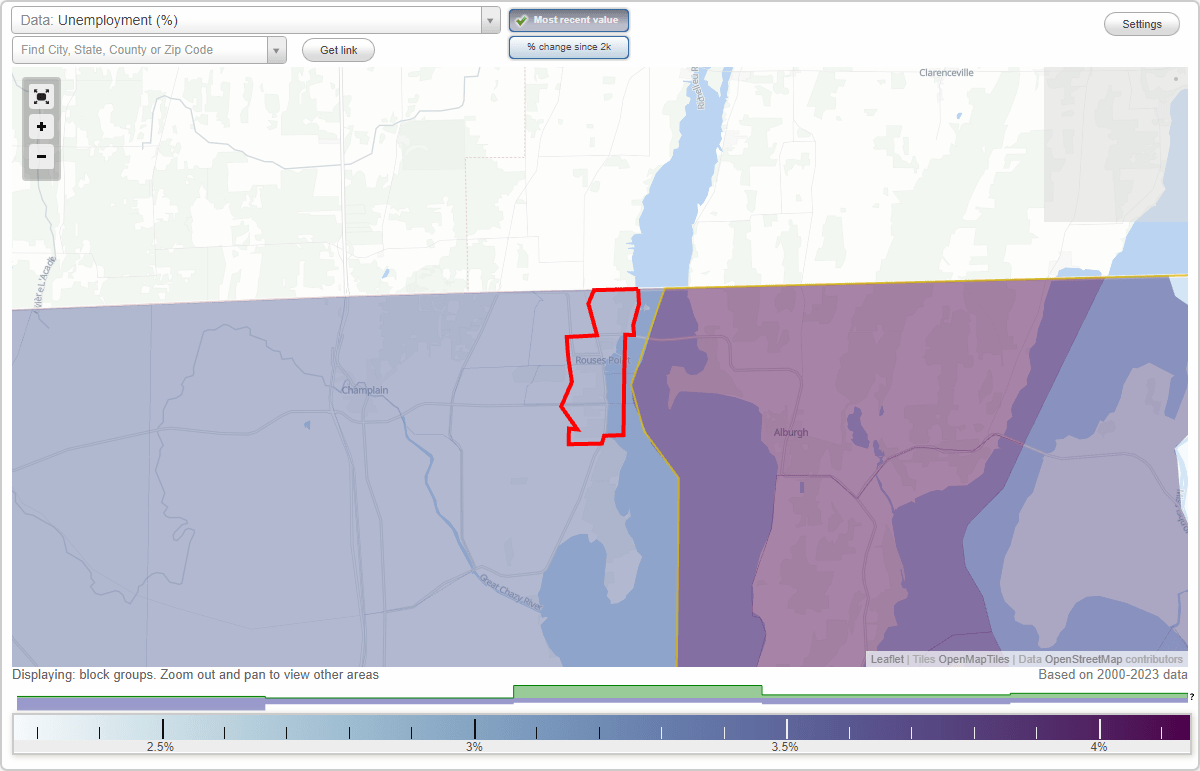Select the red-outlined Rouses Point block group
The width and height of the screenshot is (1200, 771).
pos(600,370)
